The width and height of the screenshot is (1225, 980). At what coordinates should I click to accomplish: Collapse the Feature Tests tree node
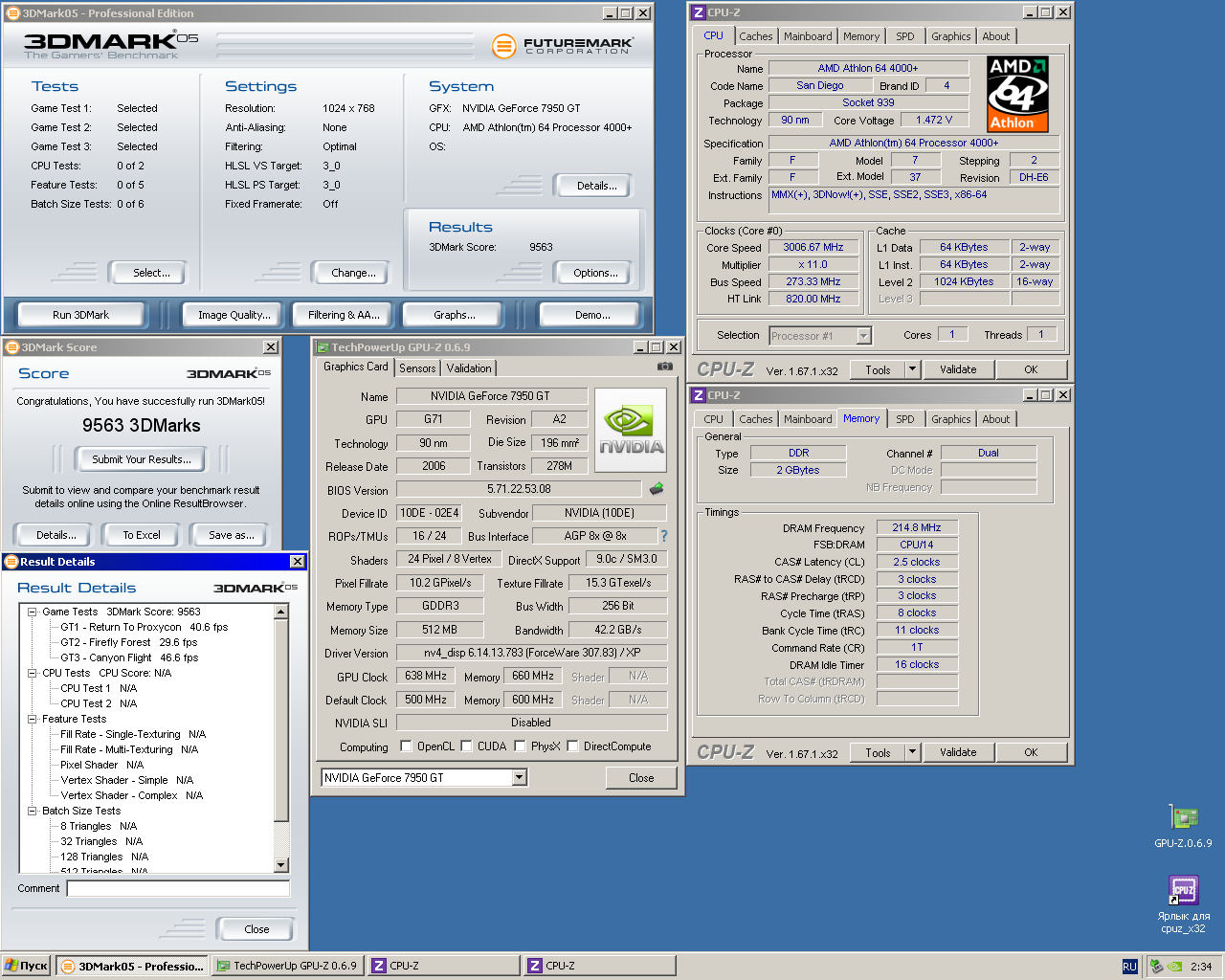(33, 719)
